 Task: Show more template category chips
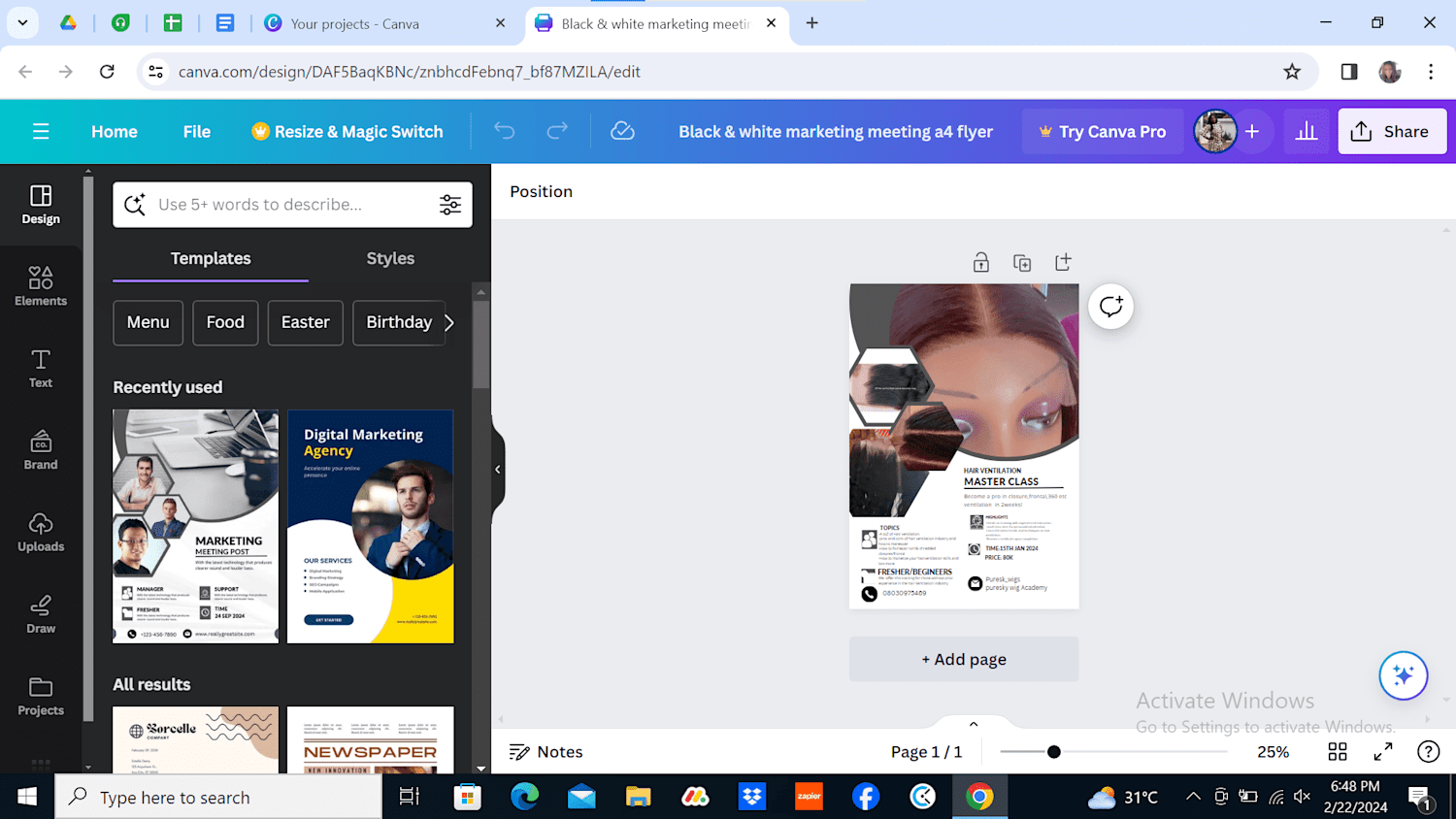coord(448,322)
